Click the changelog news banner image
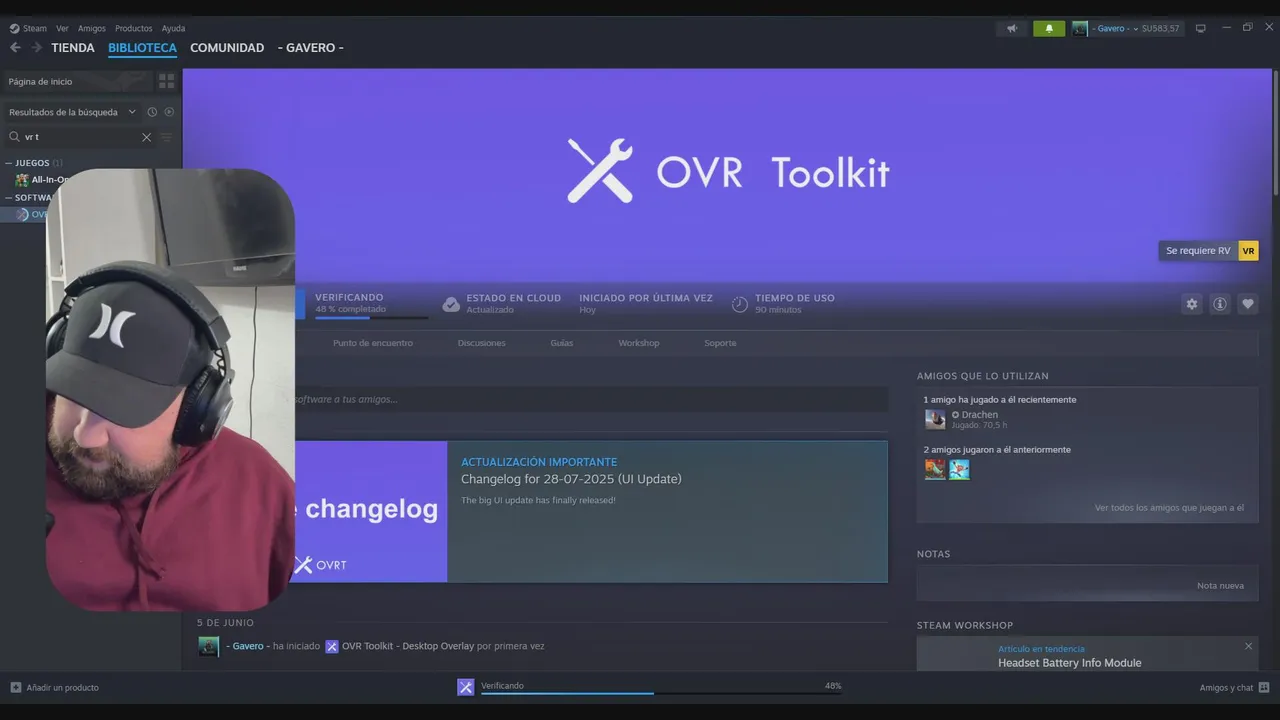1280x720 pixels. [x=371, y=511]
